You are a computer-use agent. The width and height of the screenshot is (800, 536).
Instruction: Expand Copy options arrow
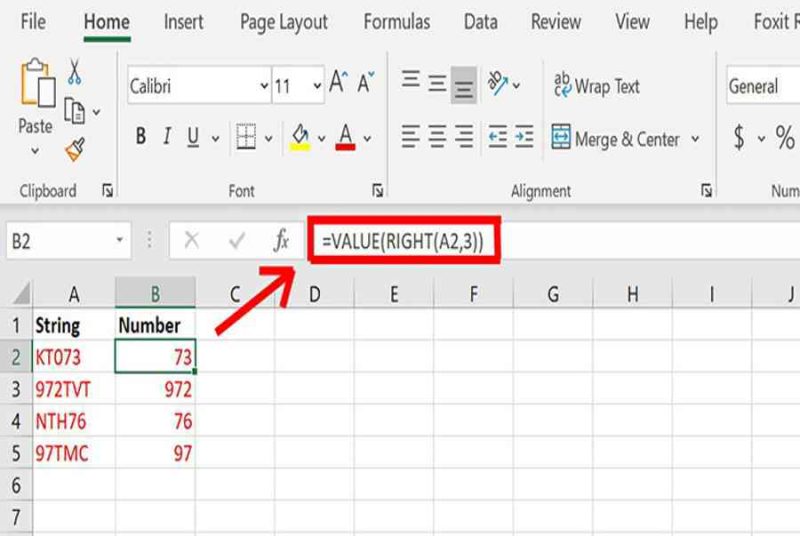click(x=96, y=112)
